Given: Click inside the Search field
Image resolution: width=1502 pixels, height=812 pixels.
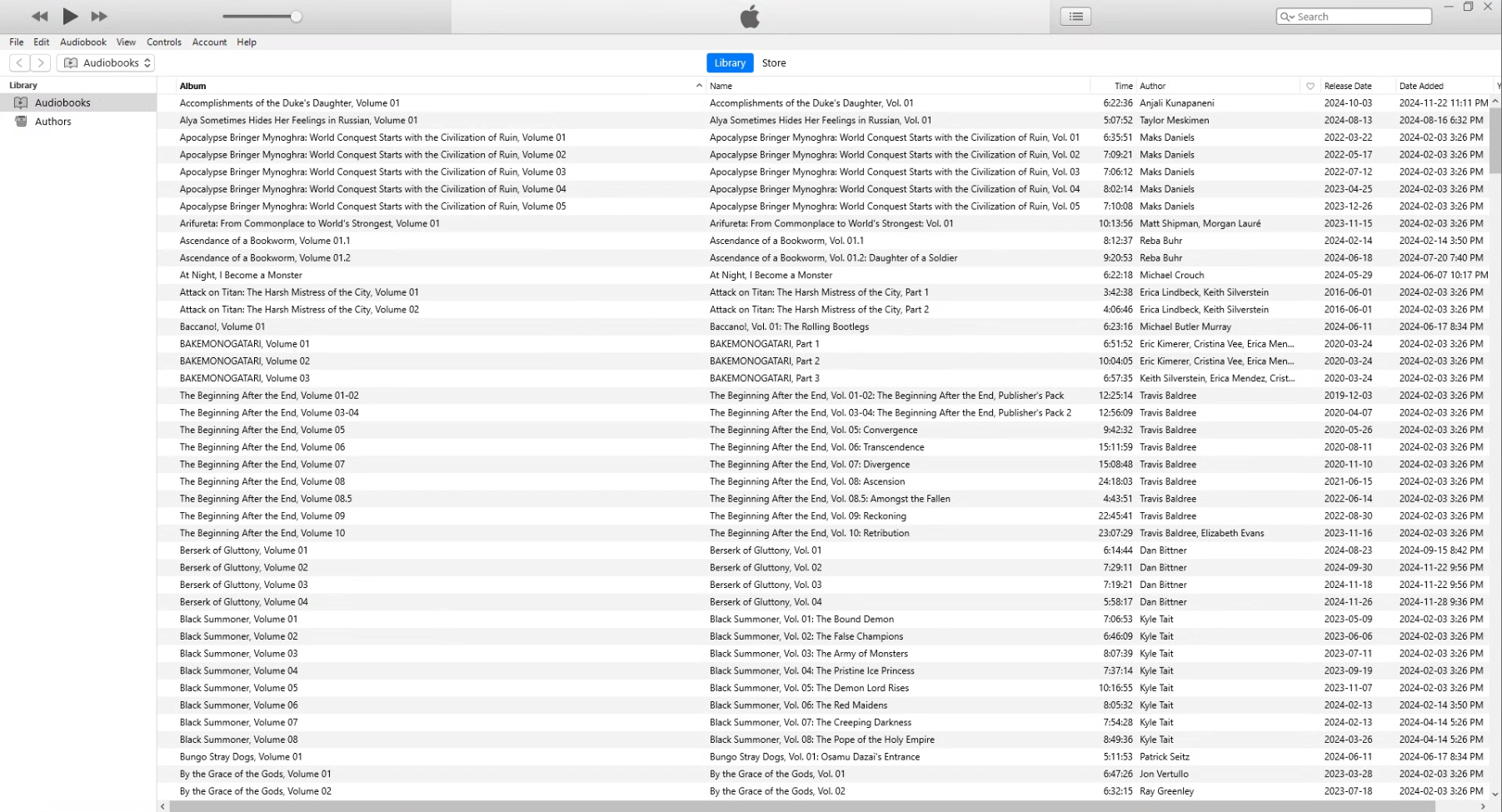Looking at the screenshot, I should 1360,17.
